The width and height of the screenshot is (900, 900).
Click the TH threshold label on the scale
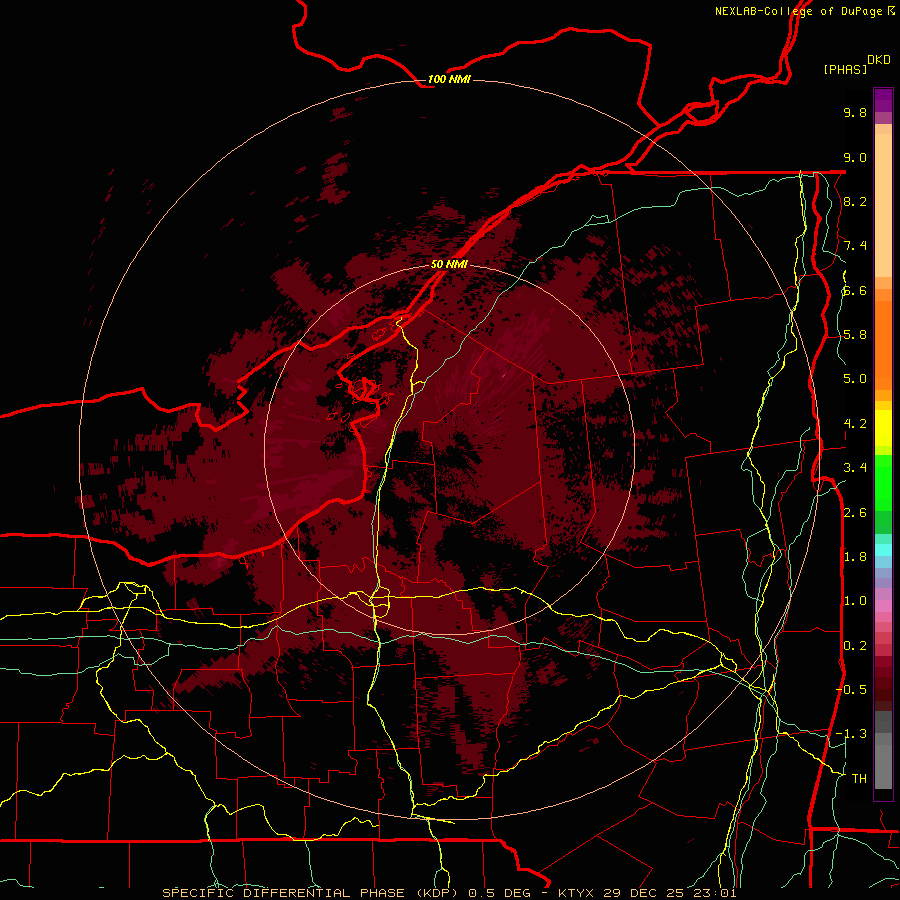pos(859,779)
